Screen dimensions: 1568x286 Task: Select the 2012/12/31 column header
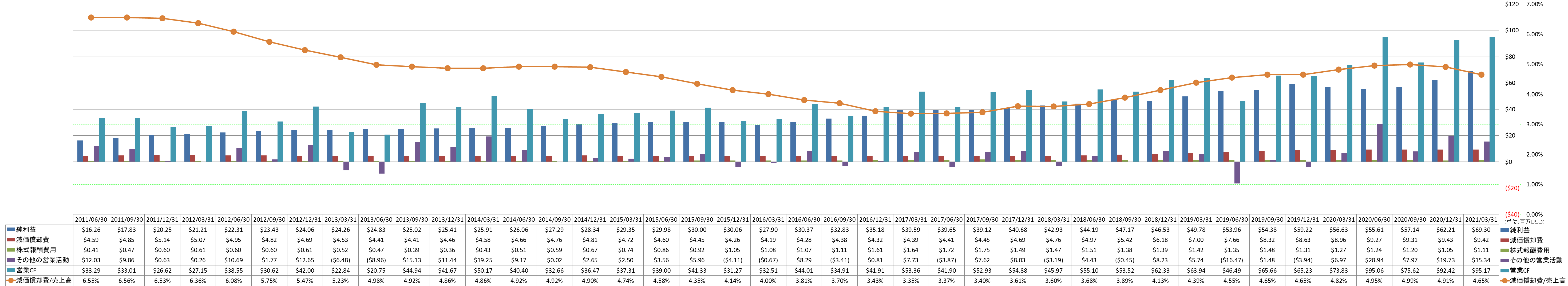[x=305, y=220]
